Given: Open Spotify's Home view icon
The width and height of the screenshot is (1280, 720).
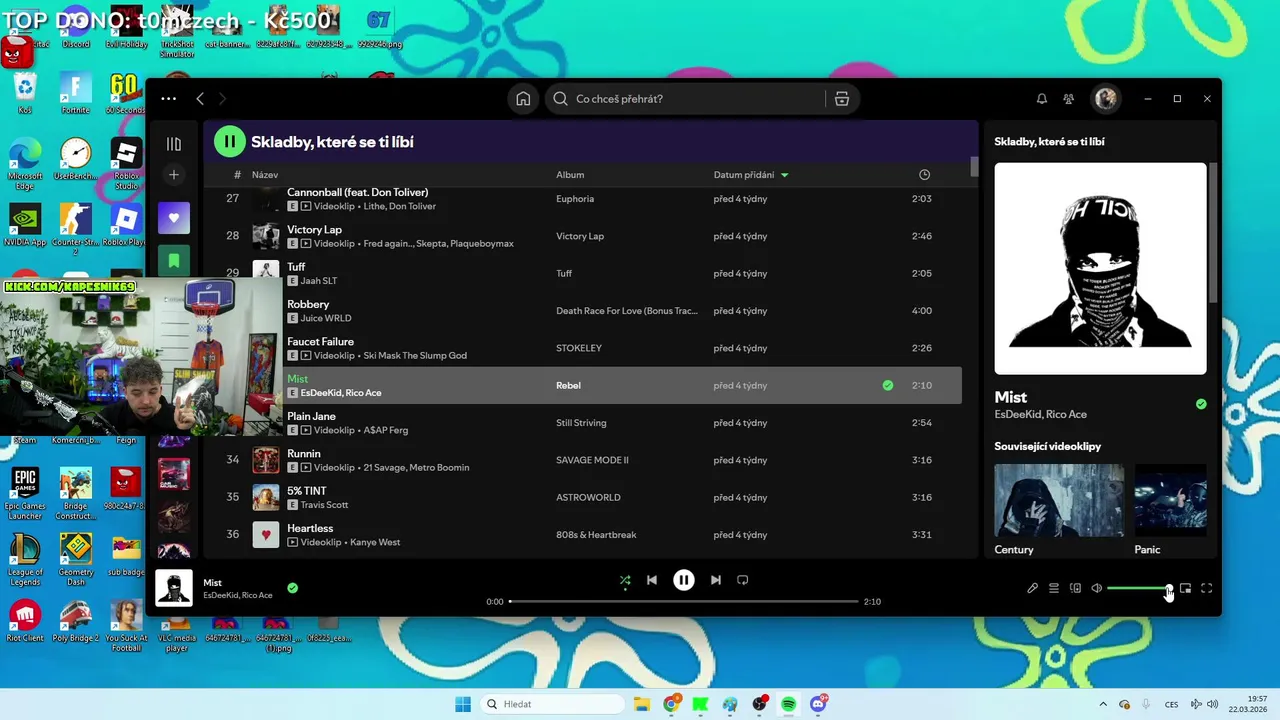Looking at the screenshot, I should [x=523, y=99].
